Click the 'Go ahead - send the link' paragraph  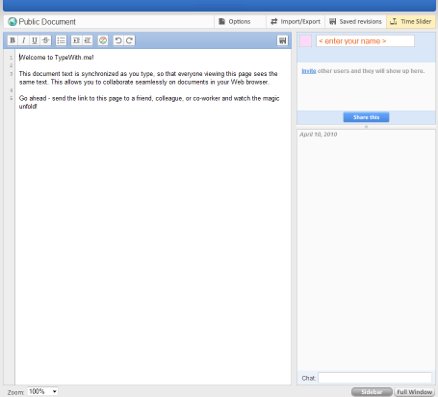[149, 102]
